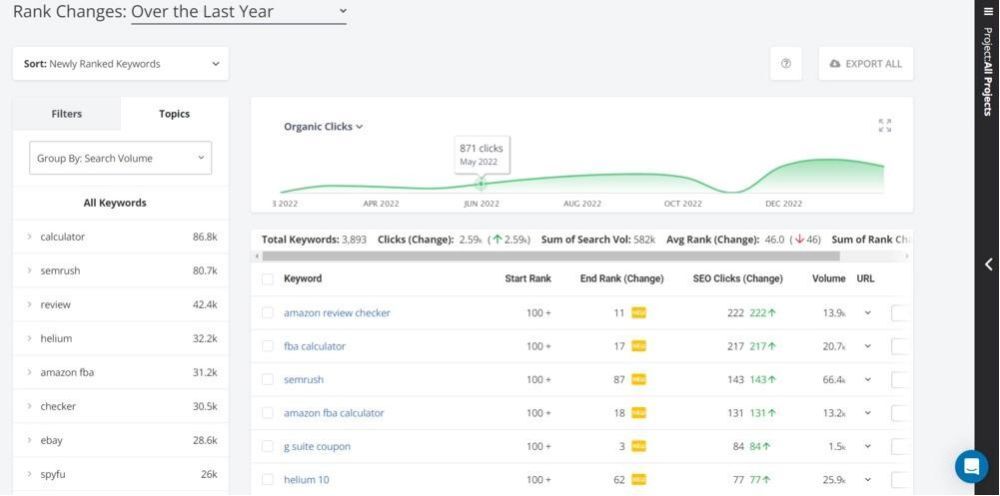Click the row action box for amazon review checker
Image resolution: width=1000 pixels, height=496 pixels.
[x=901, y=313]
